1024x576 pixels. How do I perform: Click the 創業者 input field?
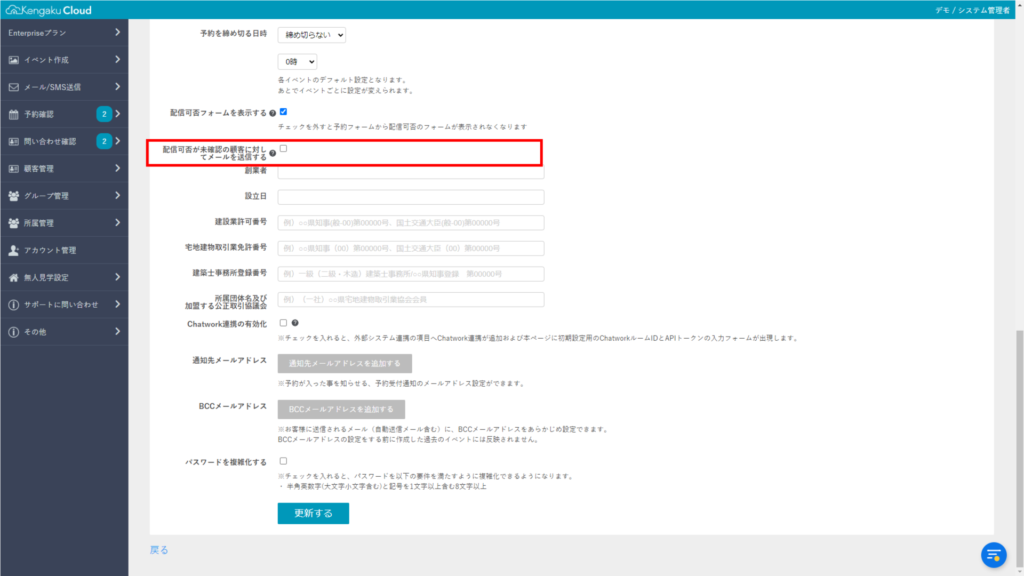pyautogui.click(x=411, y=172)
